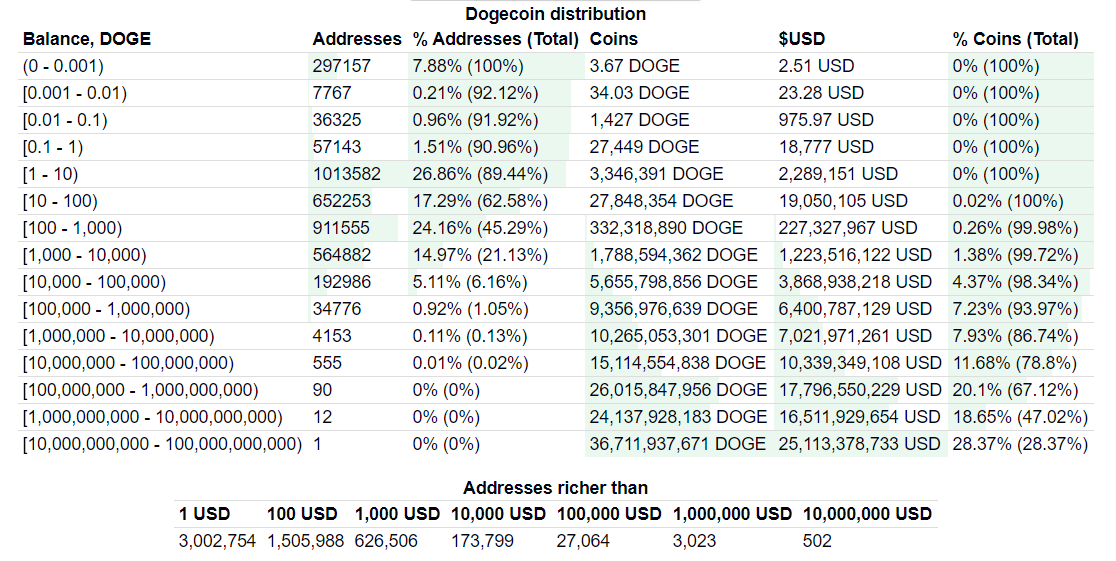Click the '1.38% (99.72%)' cell
Viewport: 1116px width, 561px height.
pos(1016,256)
